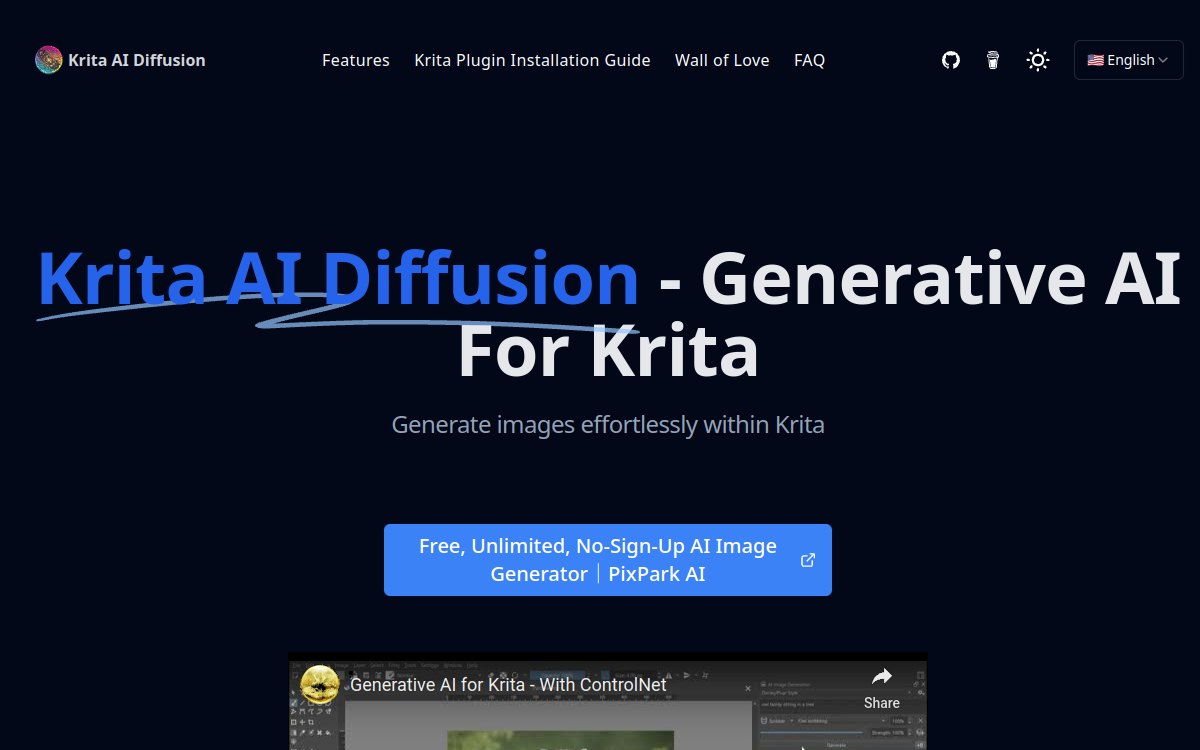Click the 'Krita AI Diffusion' header text
Viewport: 1200px width, 750px height.
click(137, 60)
